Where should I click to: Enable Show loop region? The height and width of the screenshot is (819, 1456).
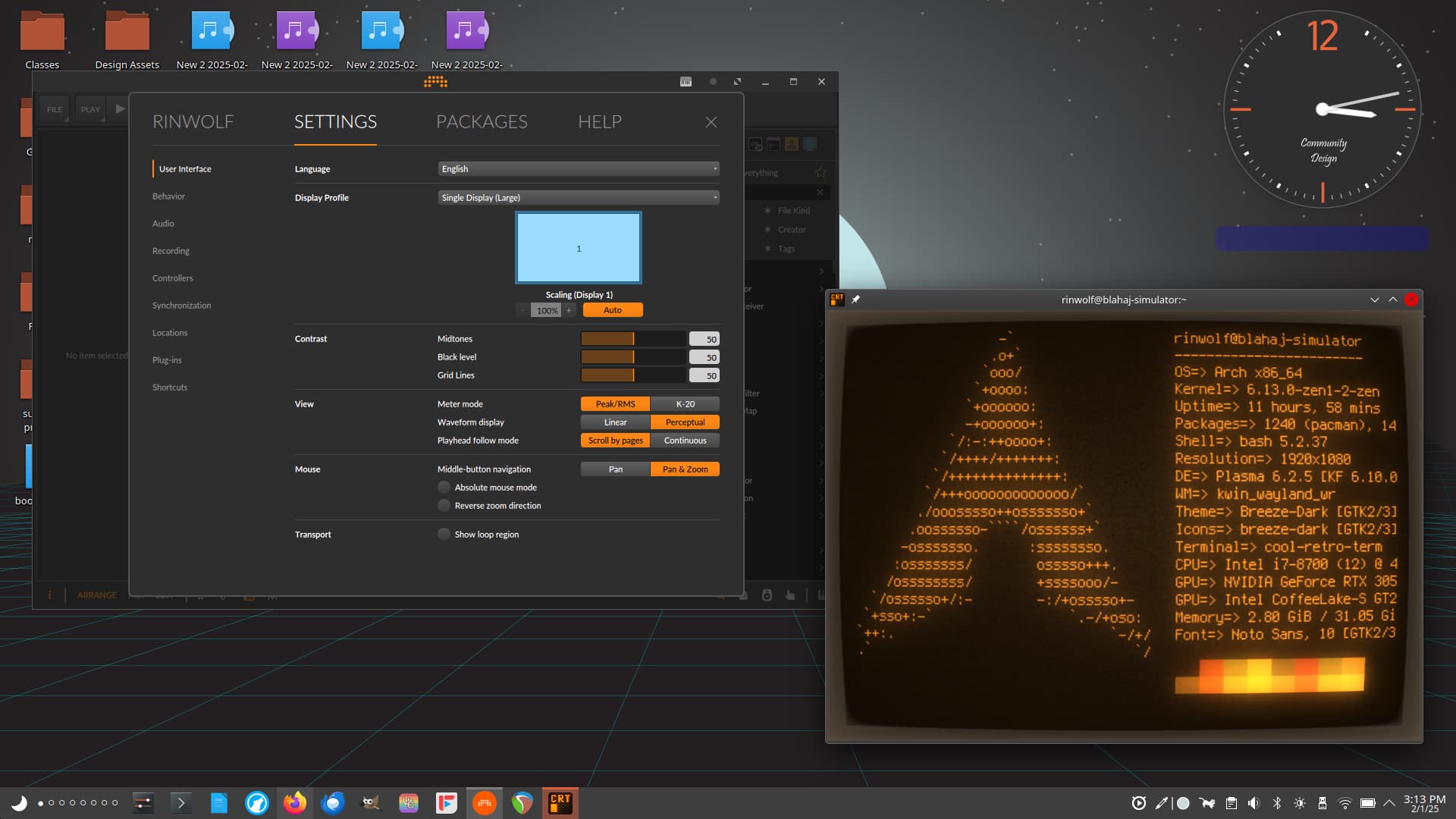[444, 535]
